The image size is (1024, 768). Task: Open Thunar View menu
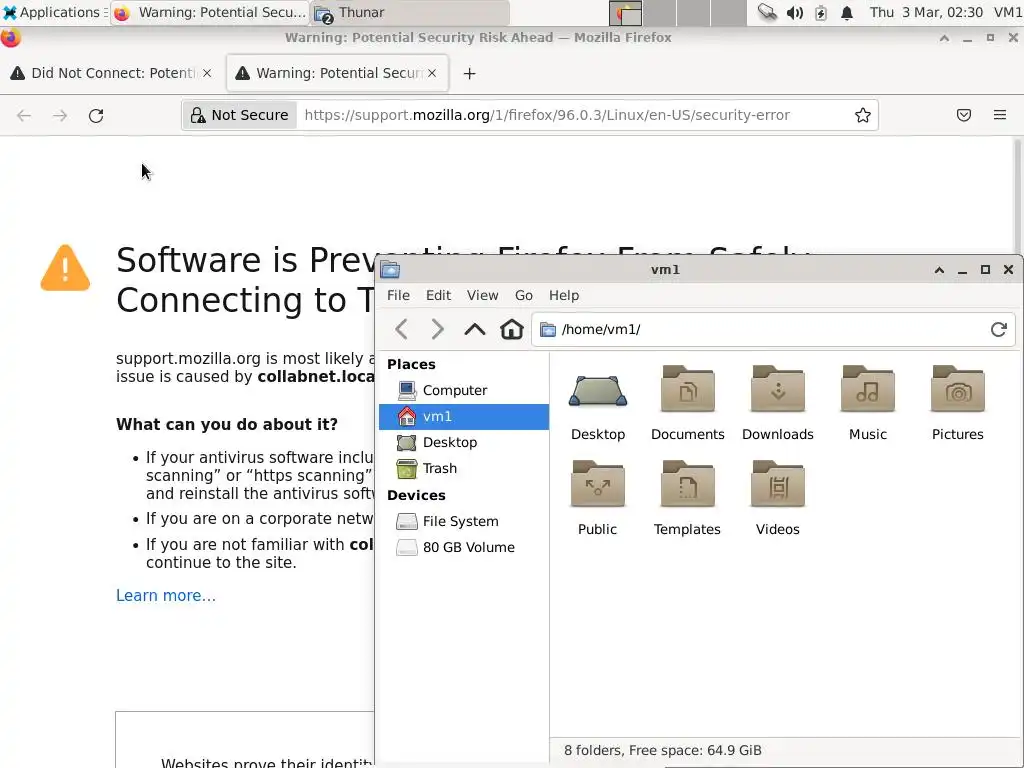(x=483, y=295)
